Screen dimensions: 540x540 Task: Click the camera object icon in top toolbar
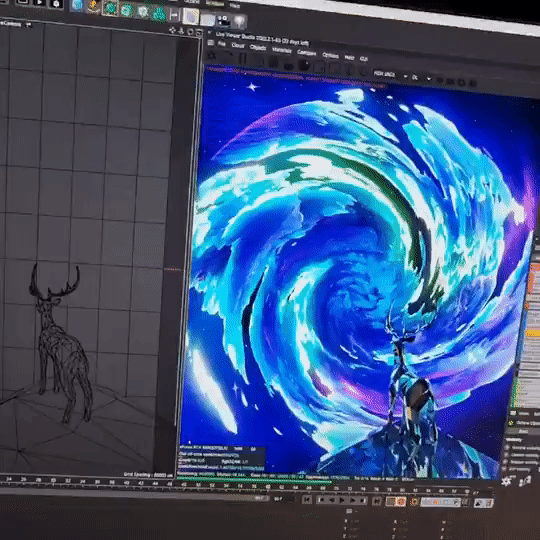pos(224,21)
